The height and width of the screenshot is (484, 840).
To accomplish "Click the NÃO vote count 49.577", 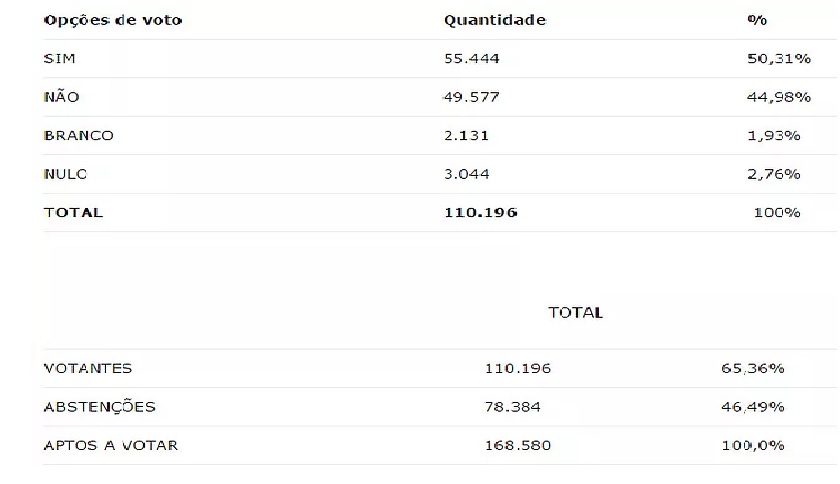I will tap(471, 97).
